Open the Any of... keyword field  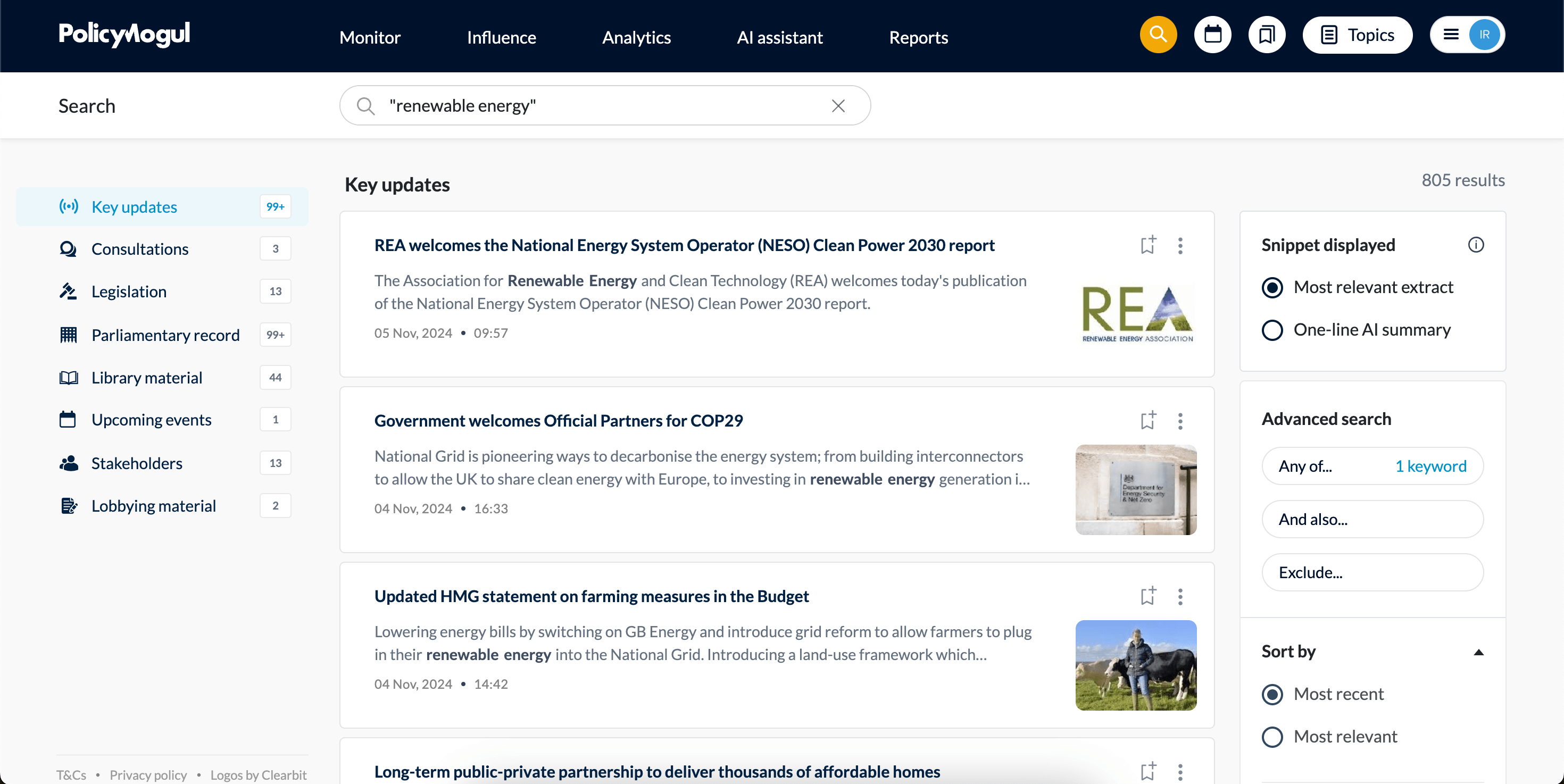tap(1371, 466)
